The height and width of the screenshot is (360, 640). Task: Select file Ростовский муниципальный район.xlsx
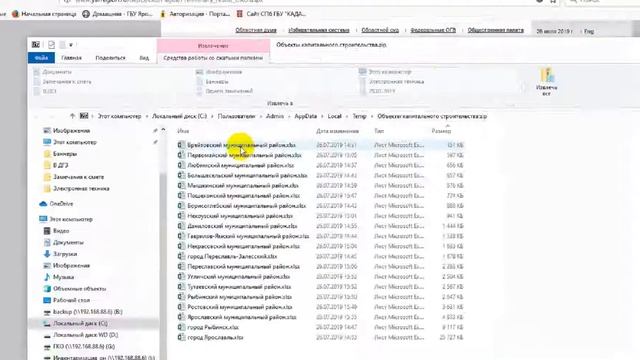[x=320, y=307]
